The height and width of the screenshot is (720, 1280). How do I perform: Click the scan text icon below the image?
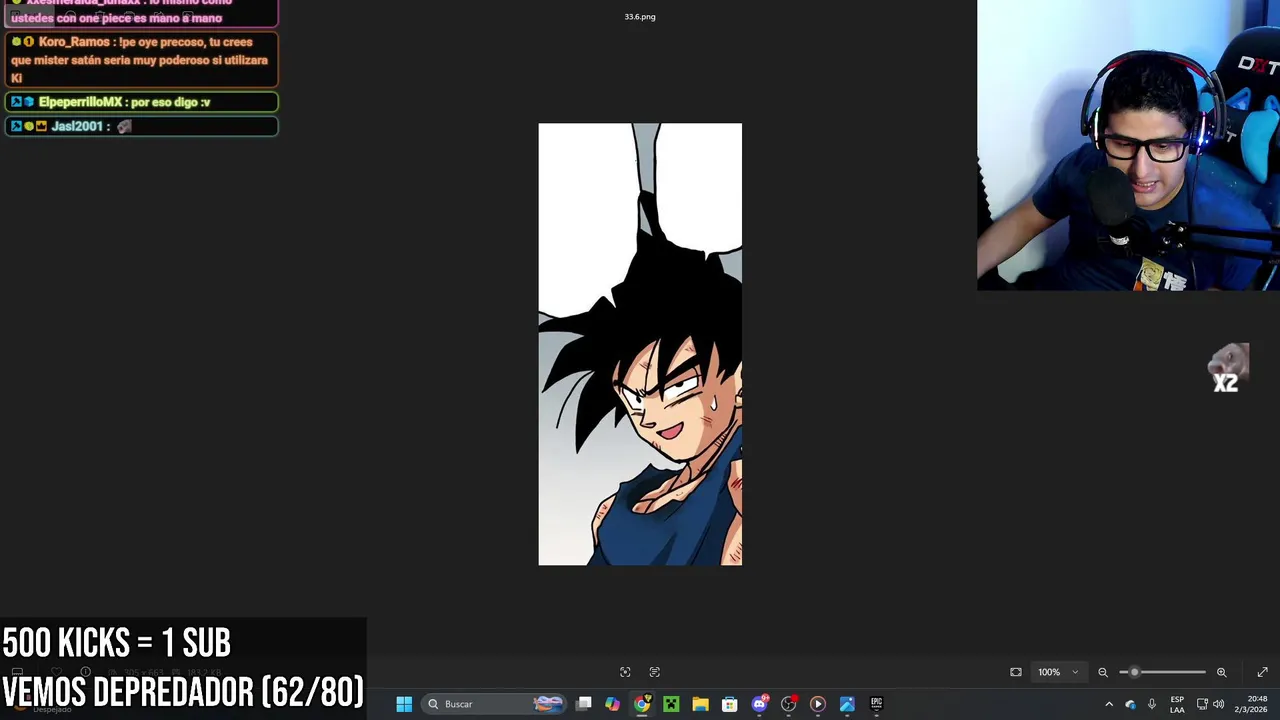click(655, 672)
